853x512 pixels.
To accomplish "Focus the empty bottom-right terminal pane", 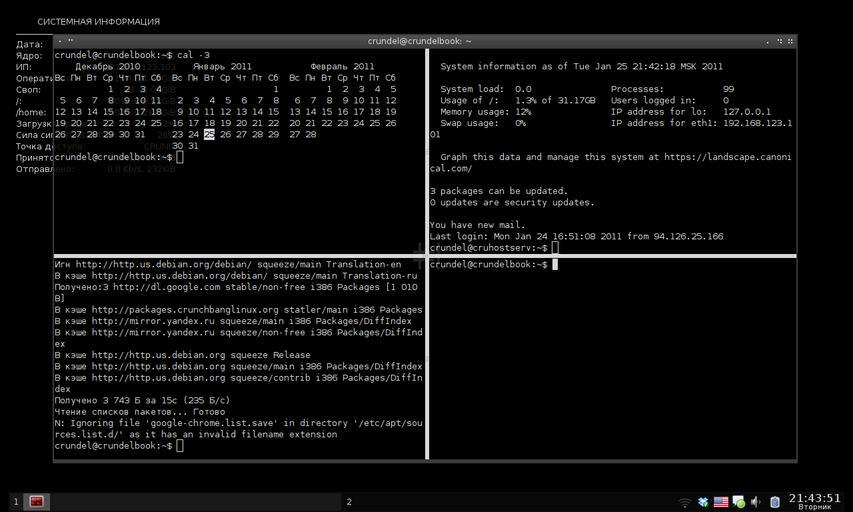I will click(612, 360).
